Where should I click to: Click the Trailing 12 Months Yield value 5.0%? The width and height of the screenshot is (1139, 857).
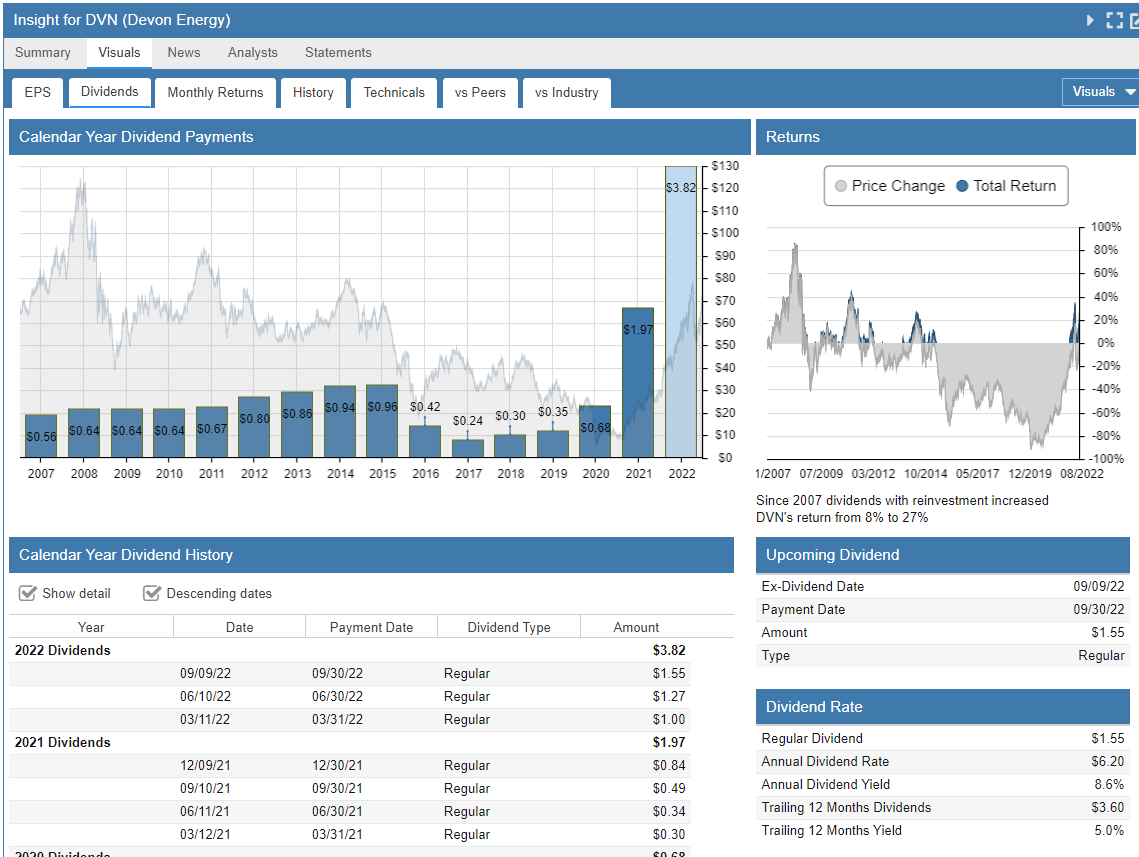(1109, 830)
